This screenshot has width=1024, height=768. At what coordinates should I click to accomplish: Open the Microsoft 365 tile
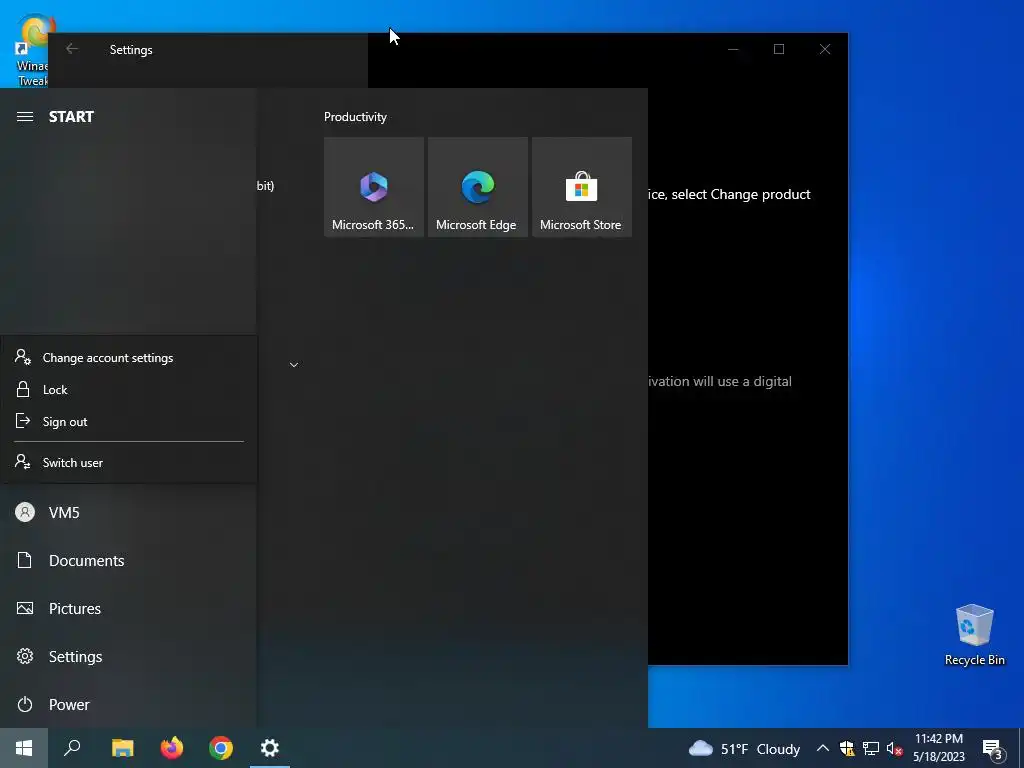point(374,187)
